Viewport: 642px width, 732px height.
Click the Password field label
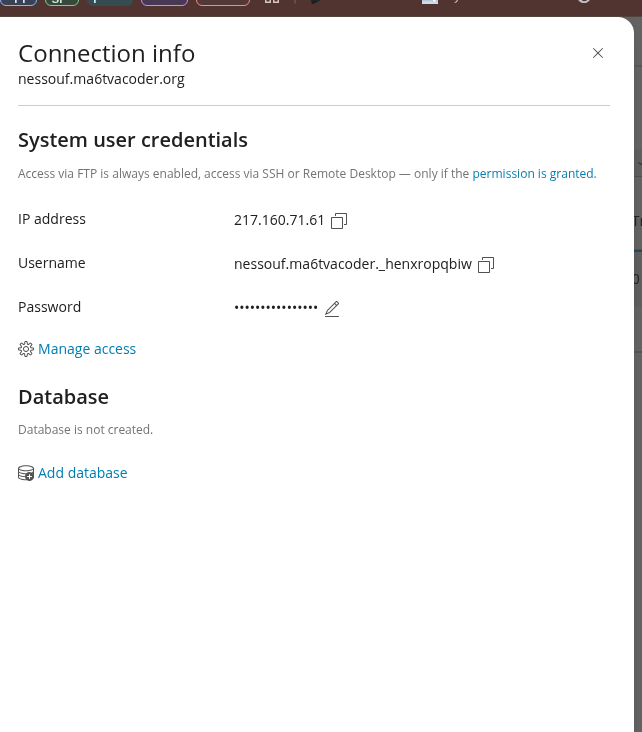[50, 307]
